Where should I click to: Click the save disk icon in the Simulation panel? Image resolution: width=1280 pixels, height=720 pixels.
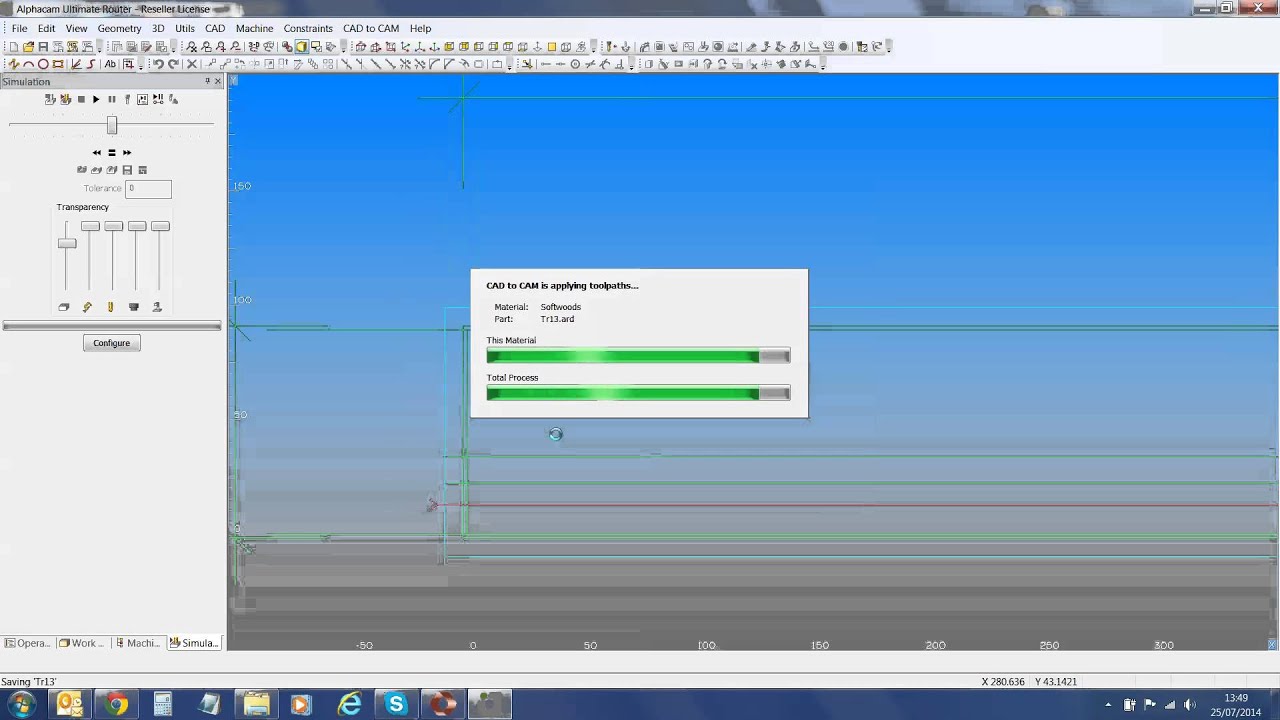coord(127,170)
